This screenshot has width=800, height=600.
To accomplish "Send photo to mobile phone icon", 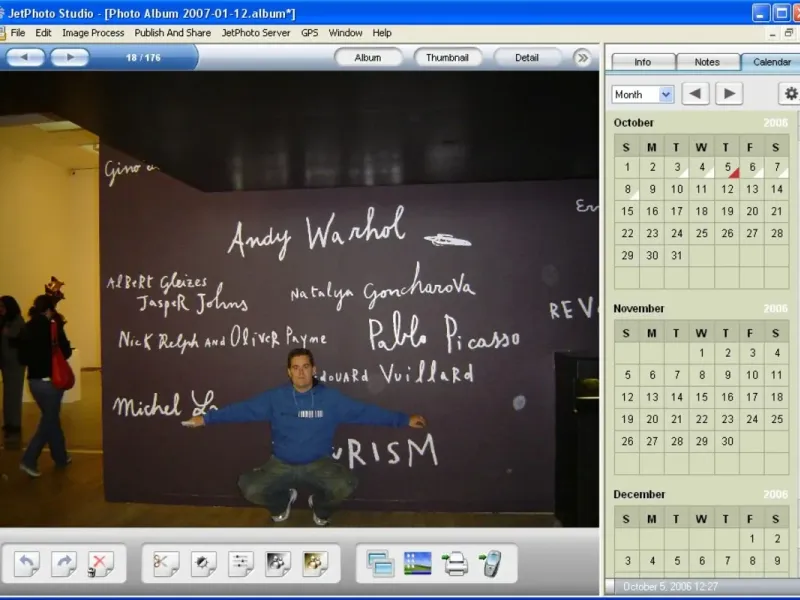I will (491, 564).
